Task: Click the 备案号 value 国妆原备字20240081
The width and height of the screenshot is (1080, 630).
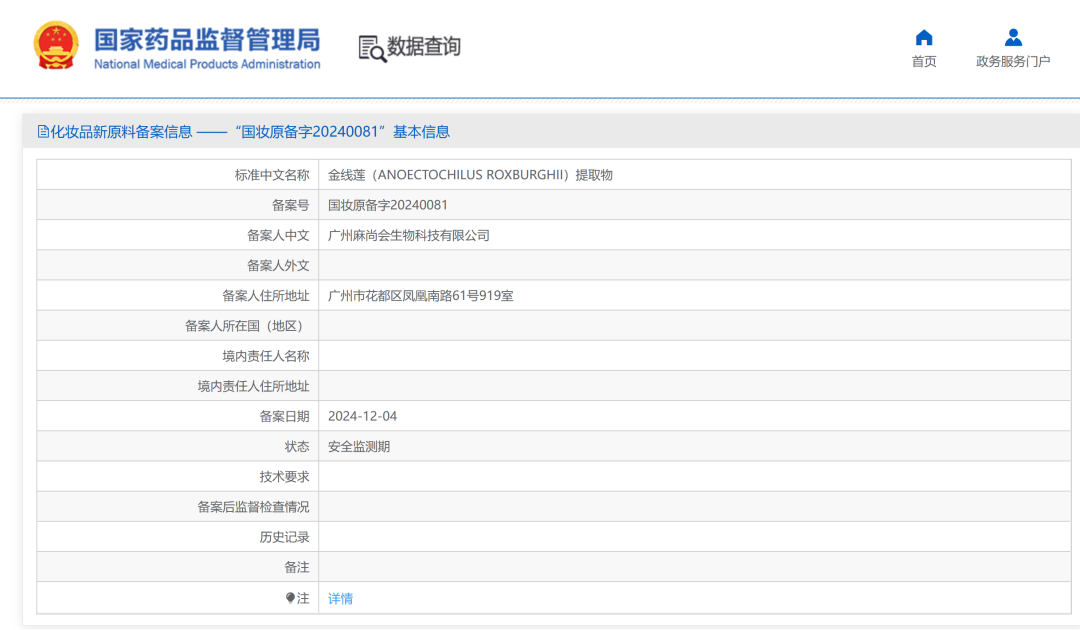Action: 388,205
